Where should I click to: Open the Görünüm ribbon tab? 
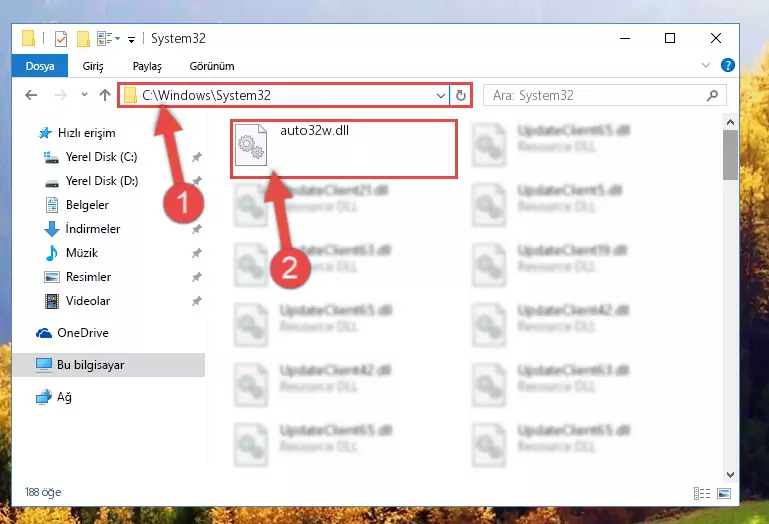212,66
